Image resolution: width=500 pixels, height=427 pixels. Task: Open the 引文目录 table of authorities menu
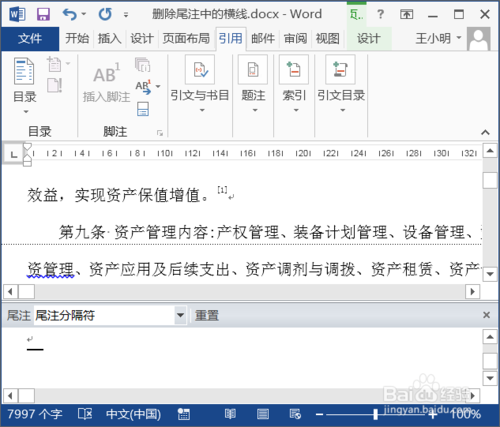341,84
